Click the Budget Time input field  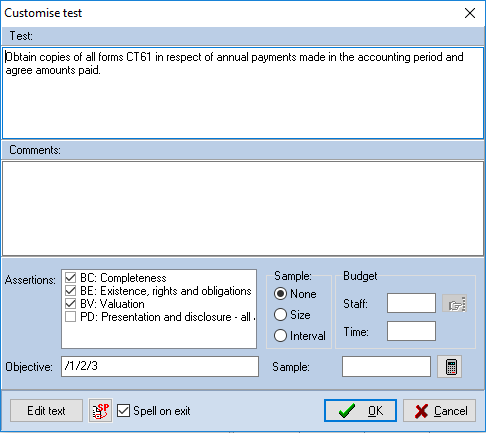pos(411,331)
